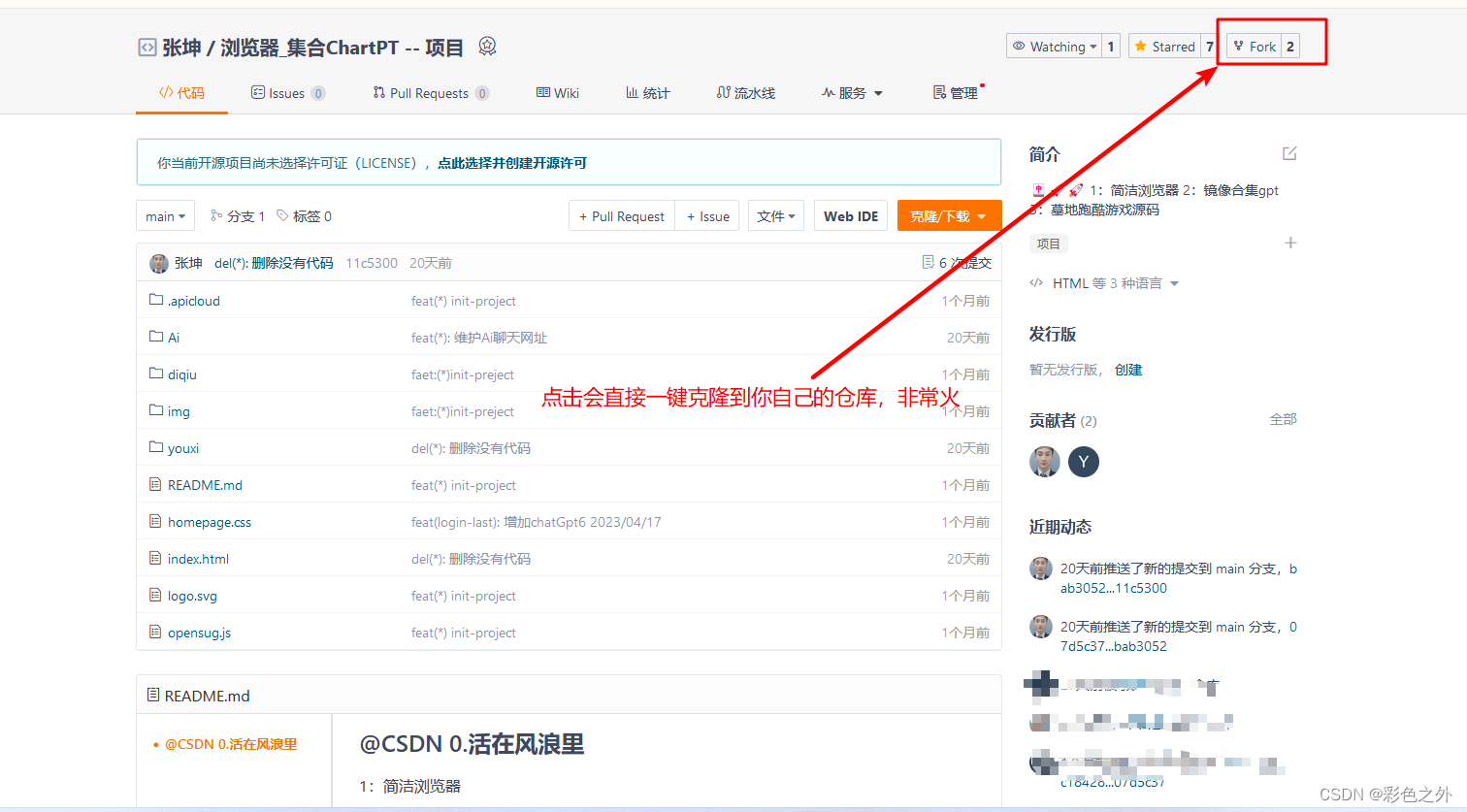Open the Watching dropdown
This screenshot has height=812, width=1467.
coord(1054,47)
